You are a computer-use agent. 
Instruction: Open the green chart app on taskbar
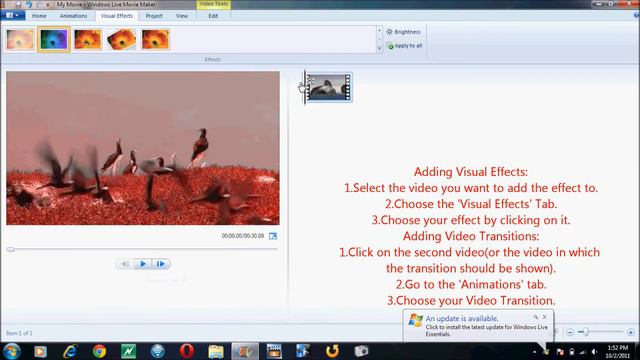click(129, 351)
